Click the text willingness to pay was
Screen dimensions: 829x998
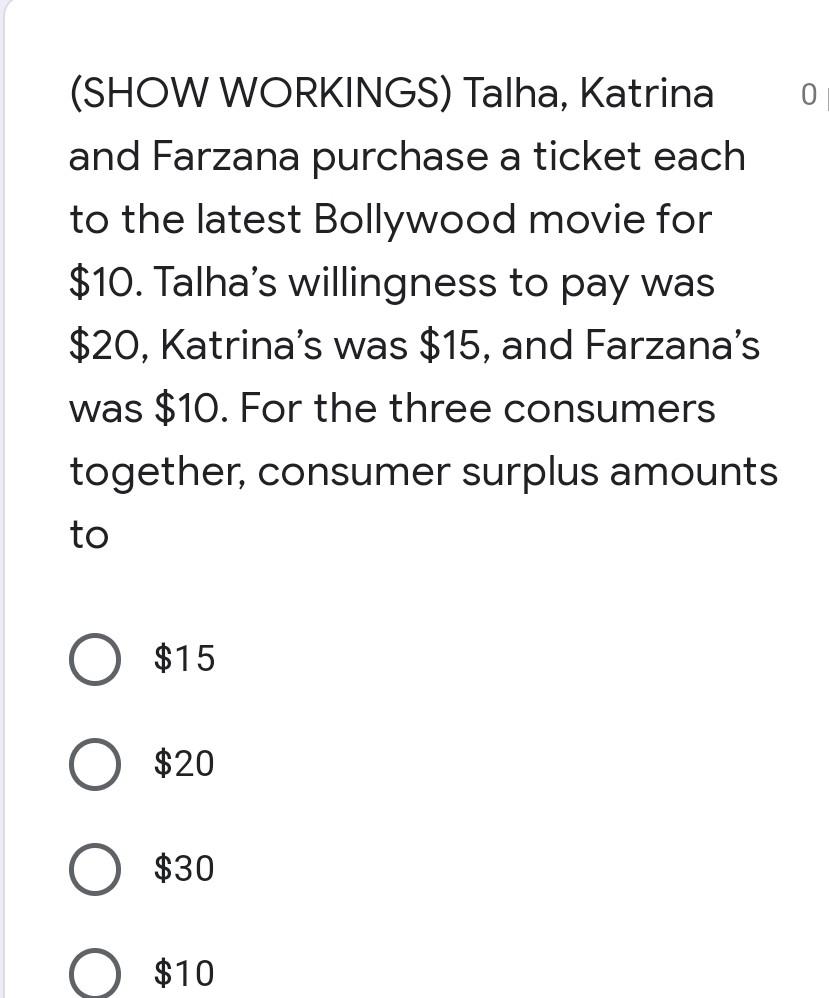pos(502,283)
